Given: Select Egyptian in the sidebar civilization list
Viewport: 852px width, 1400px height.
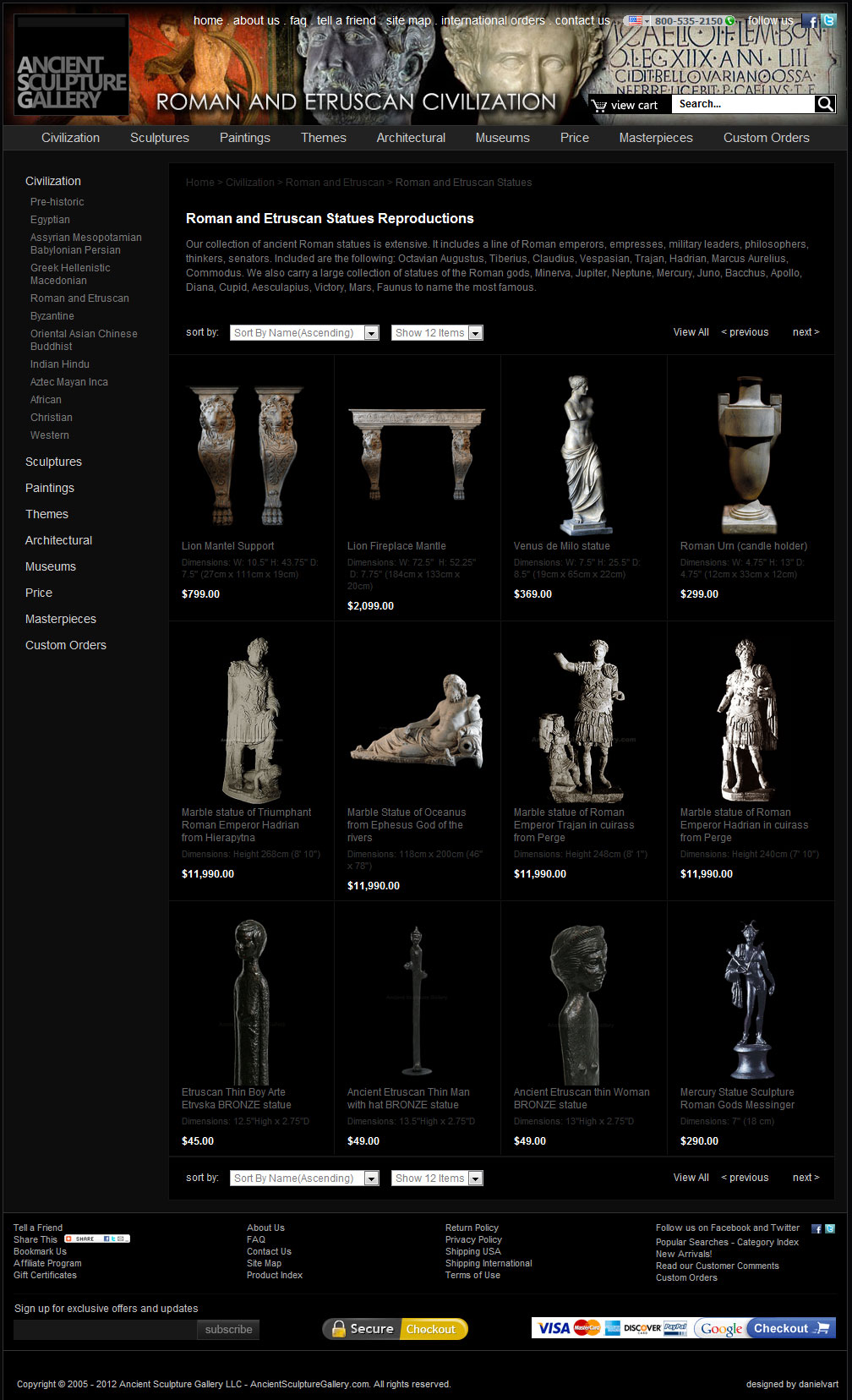Looking at the screenshot, I should click(50, 220).
